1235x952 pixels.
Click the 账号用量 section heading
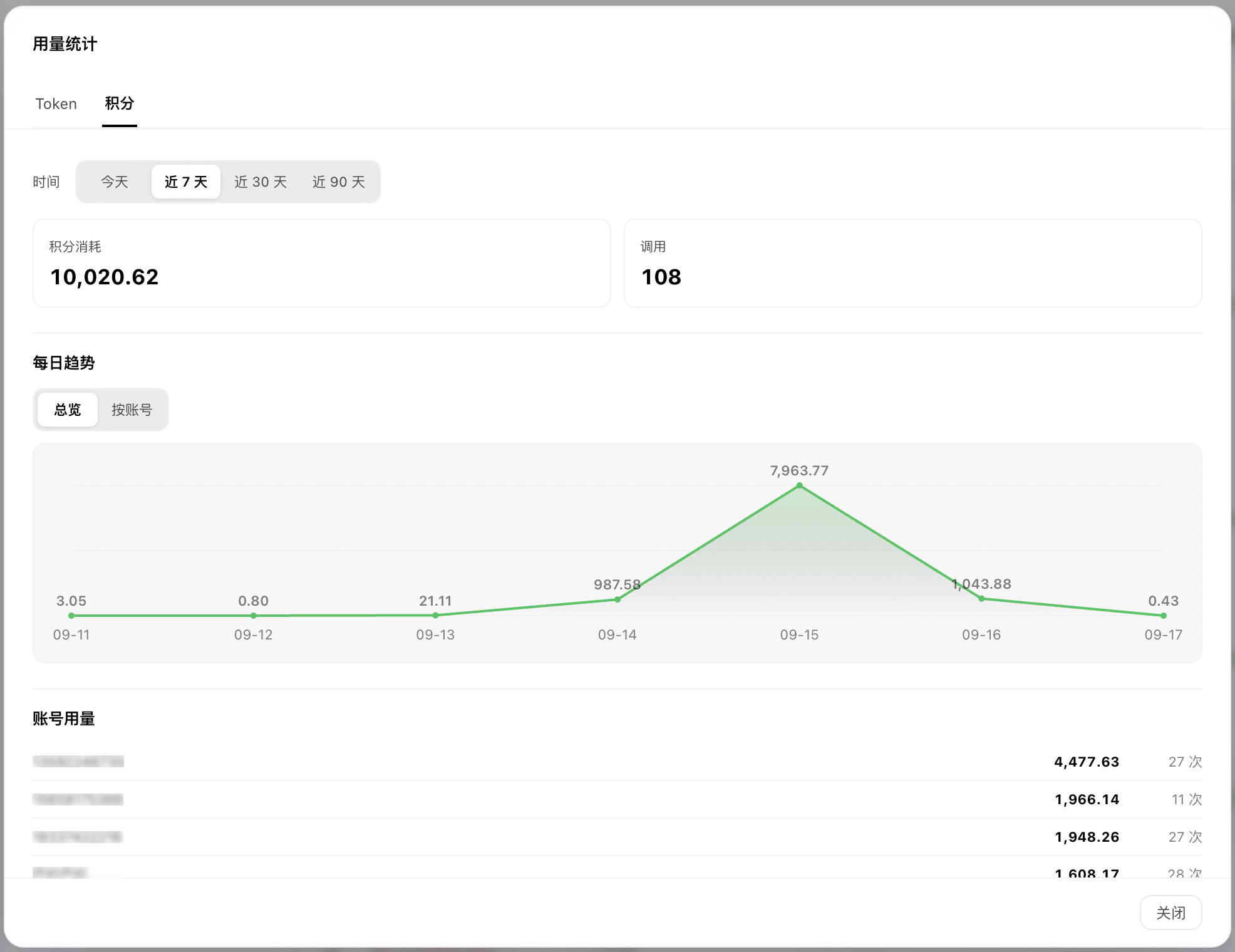[x=64, y=718]
